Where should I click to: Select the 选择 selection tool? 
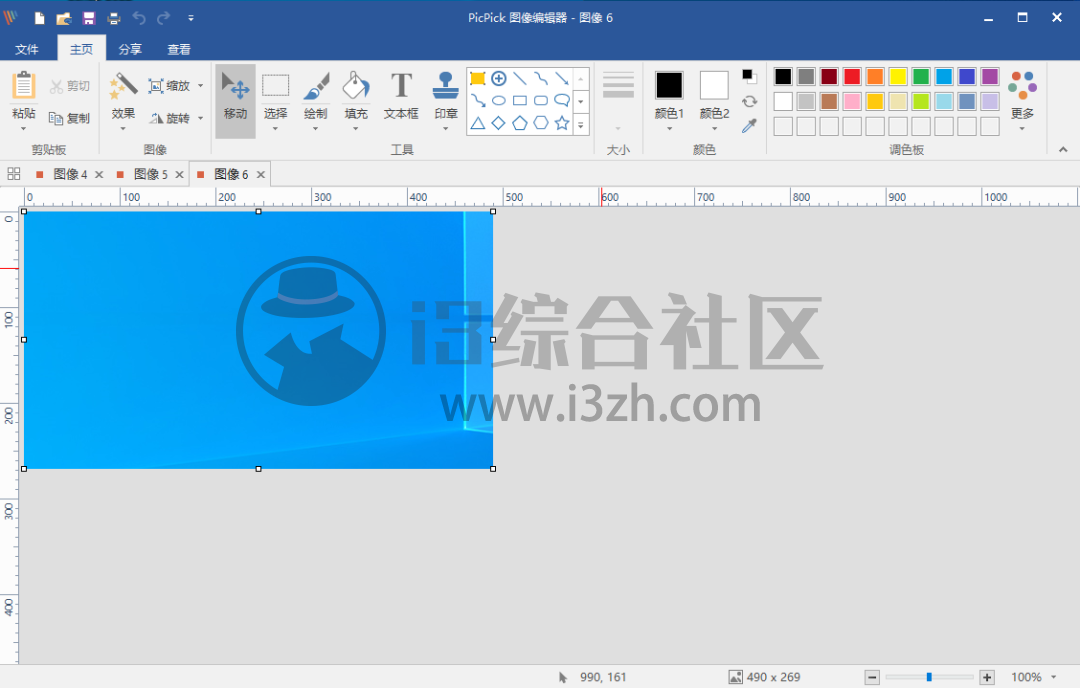point(276,95)
